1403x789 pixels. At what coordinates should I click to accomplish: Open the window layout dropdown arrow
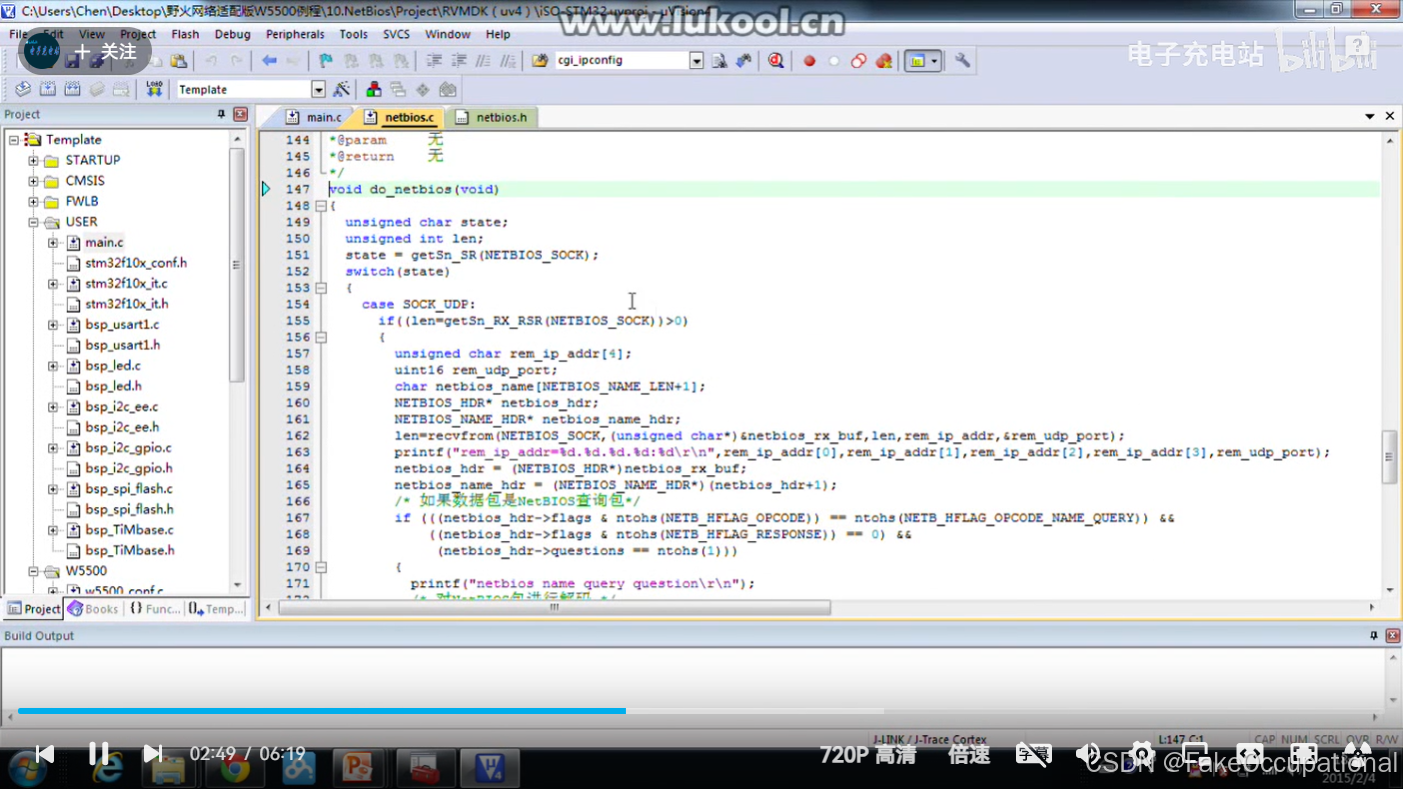934,61
